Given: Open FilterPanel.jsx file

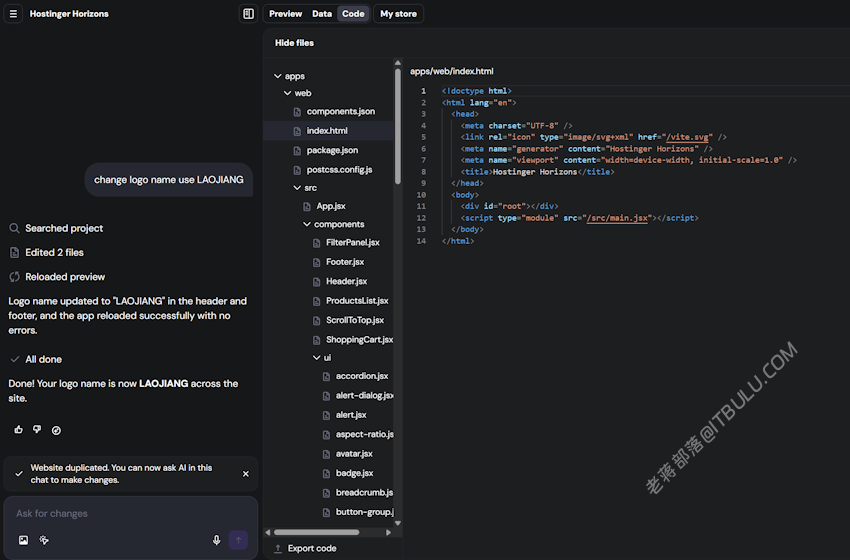Looking at the screenshot, I should pyautogui.click(x=353, y=242).
